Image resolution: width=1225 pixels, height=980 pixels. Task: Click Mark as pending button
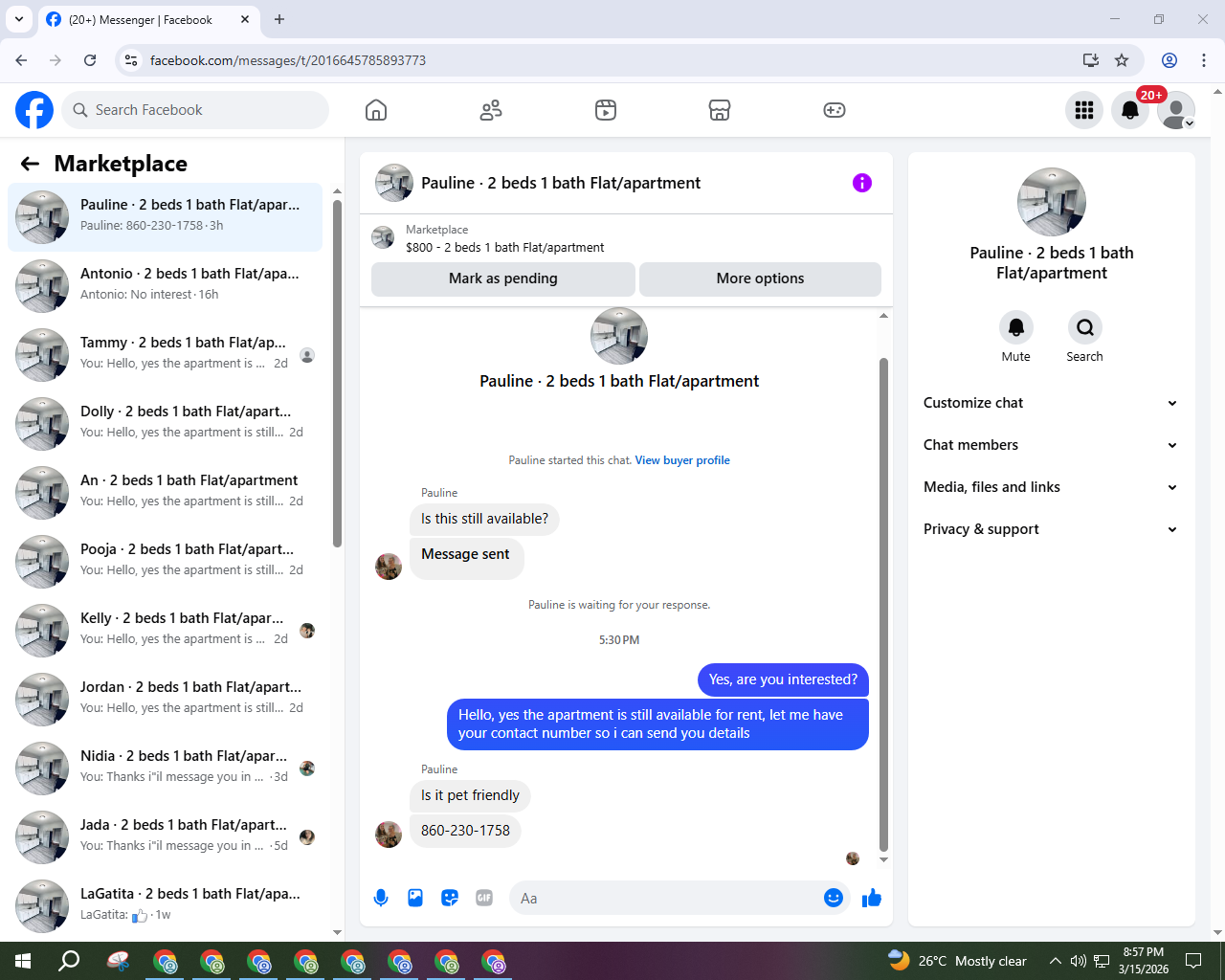coord(503,278)
